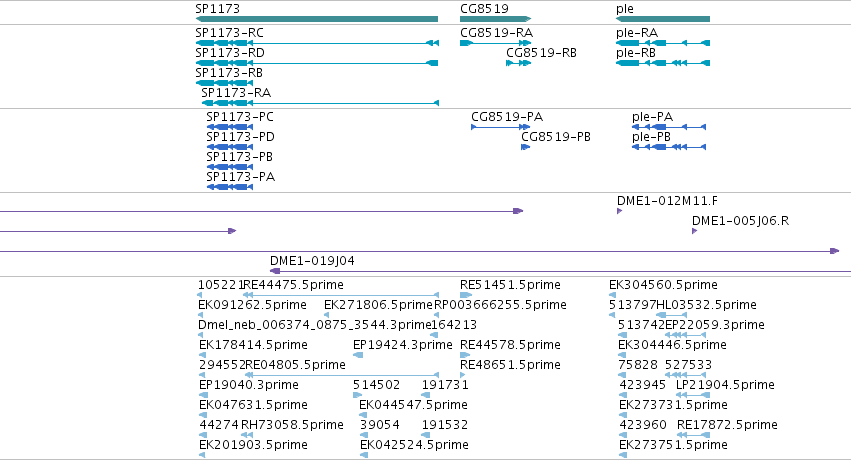Click the RE44578.5prime EST label
The image size is (851, 460).
[x=510, y=345]
